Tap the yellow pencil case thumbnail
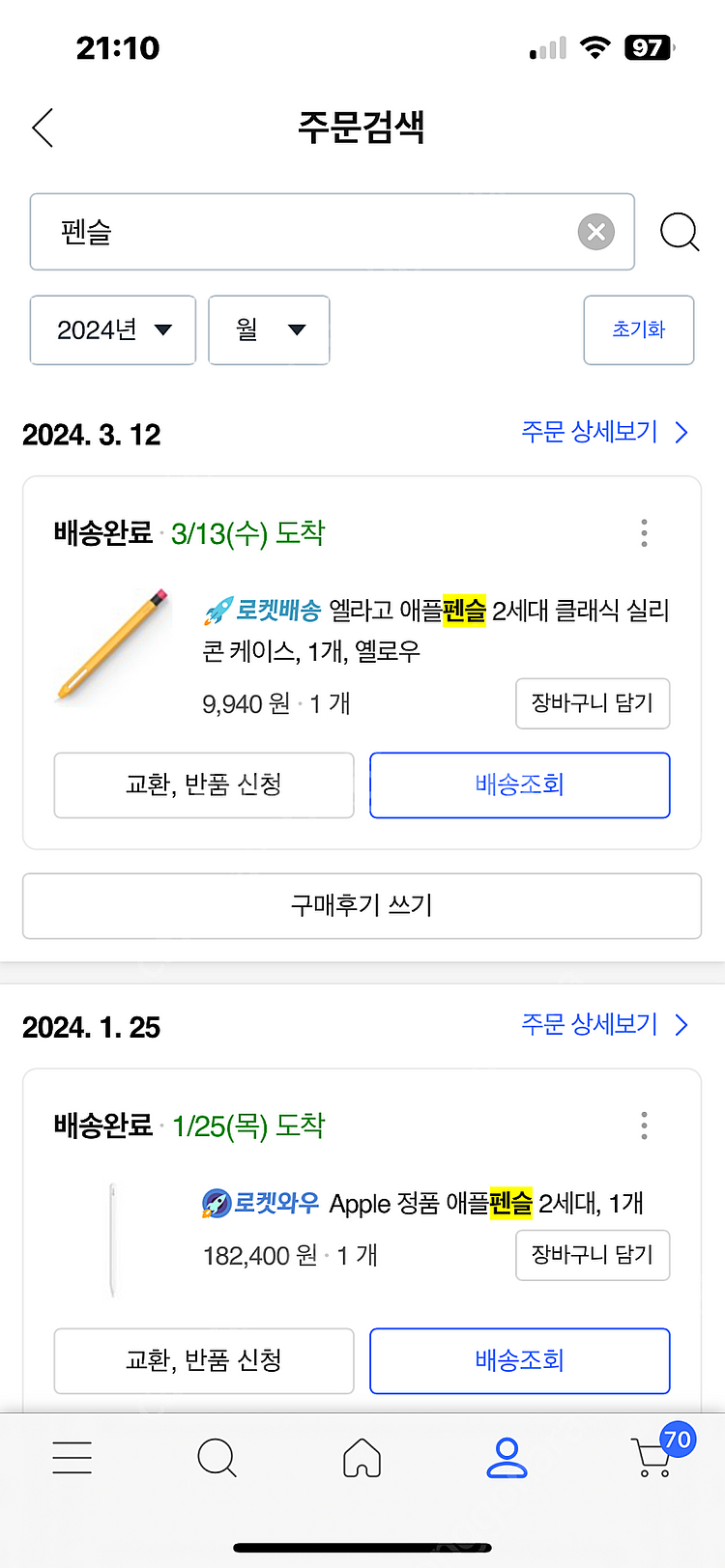This screenshot has width=725, height=1568. [114, 643]
